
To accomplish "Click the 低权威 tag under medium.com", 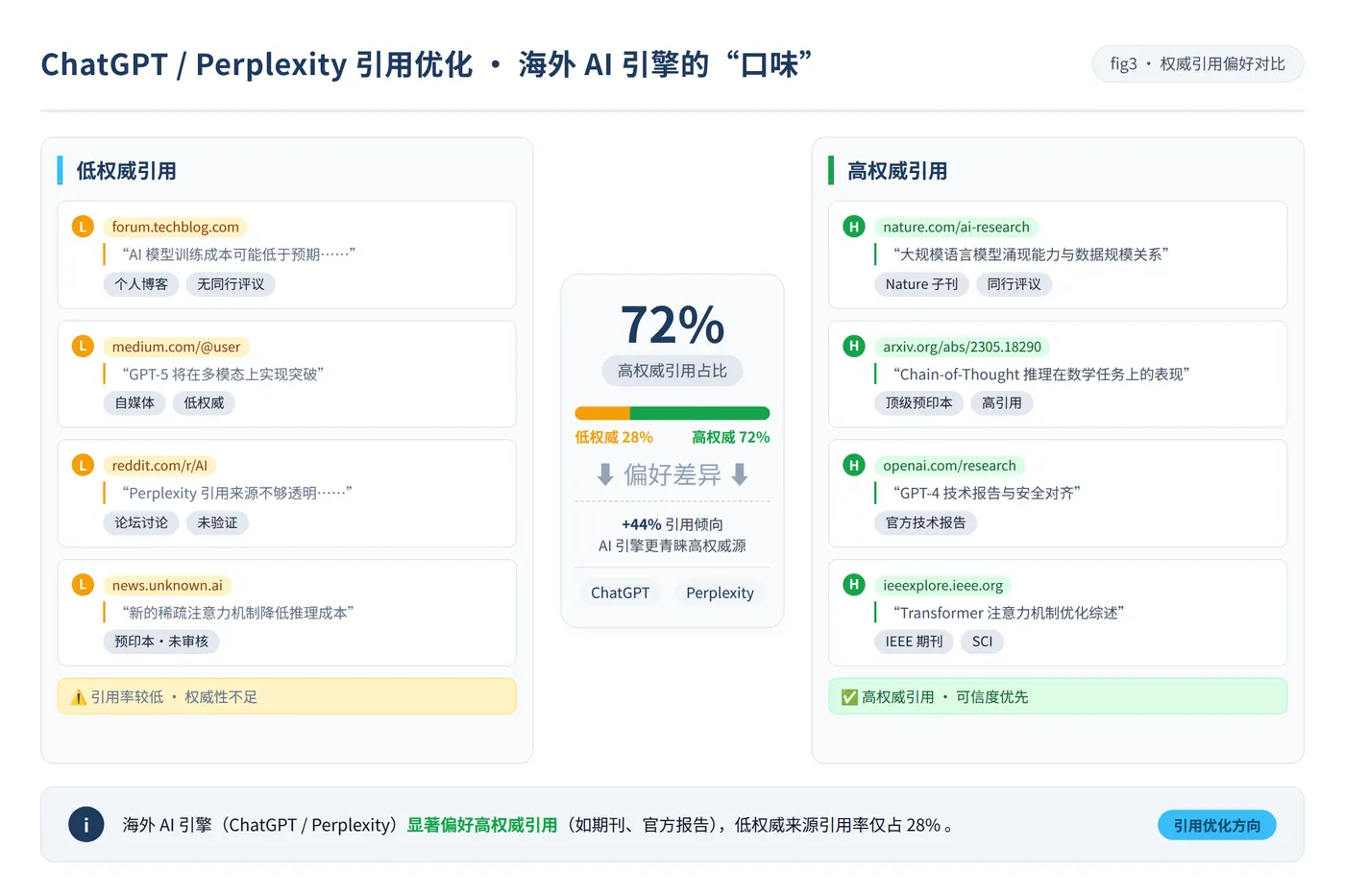I will (204, 403).
